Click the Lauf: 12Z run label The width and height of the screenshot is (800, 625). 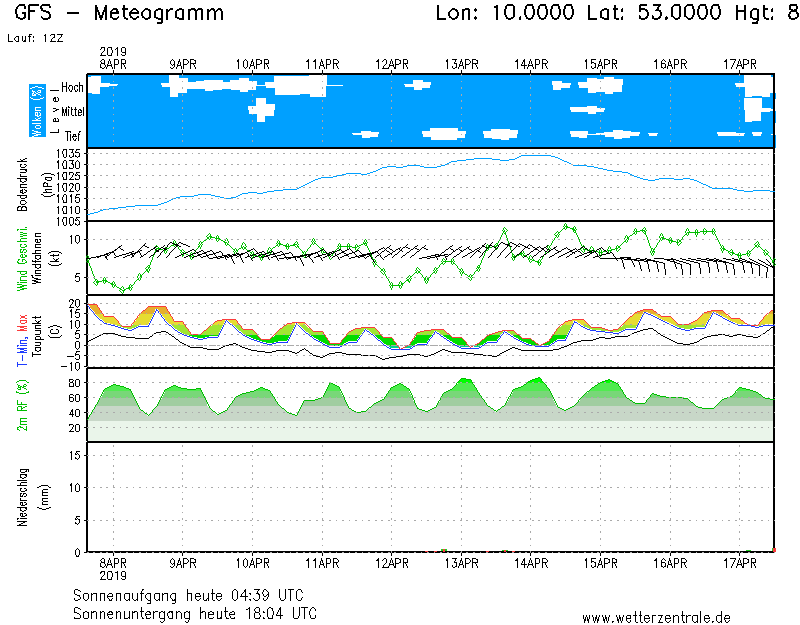(35, 39)
